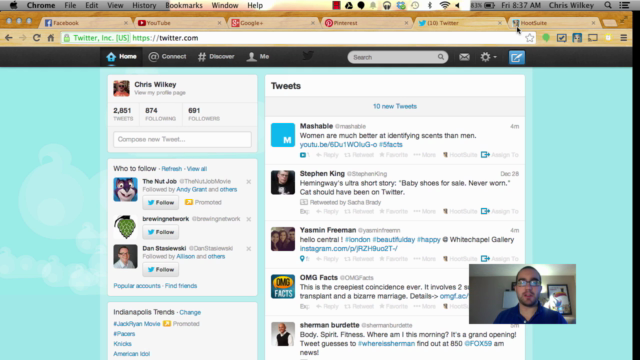Click the browser back arrow

point(9,38)
